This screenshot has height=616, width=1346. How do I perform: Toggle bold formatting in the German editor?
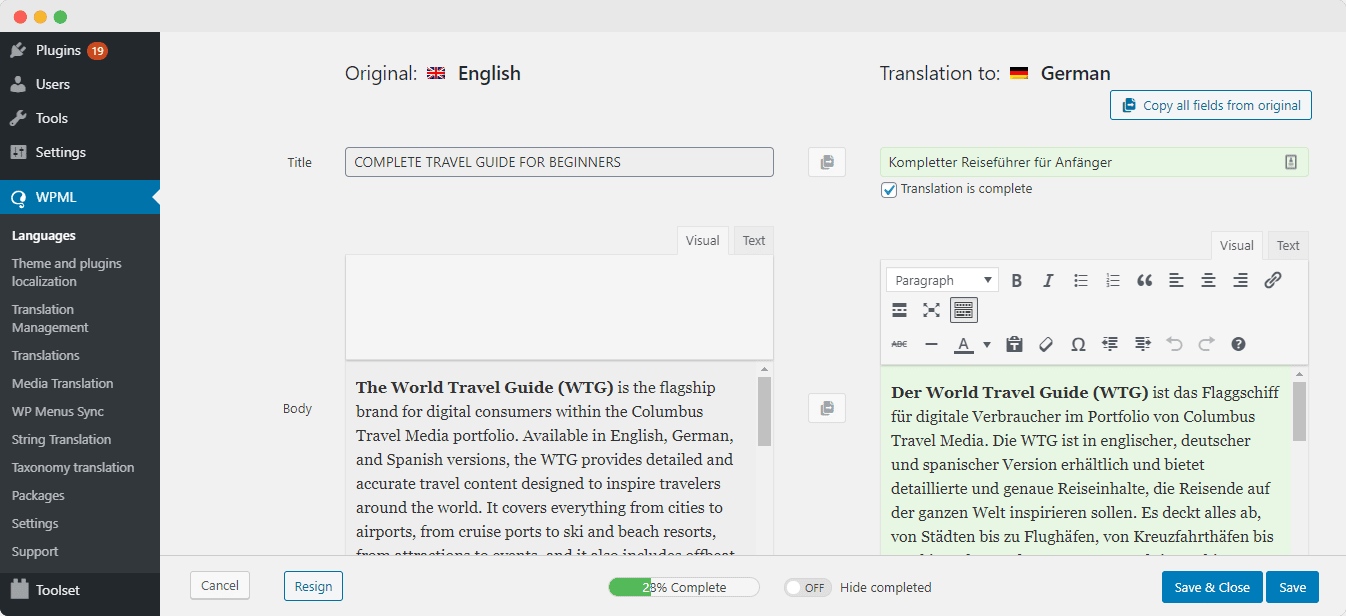(x=1017, y=279)
